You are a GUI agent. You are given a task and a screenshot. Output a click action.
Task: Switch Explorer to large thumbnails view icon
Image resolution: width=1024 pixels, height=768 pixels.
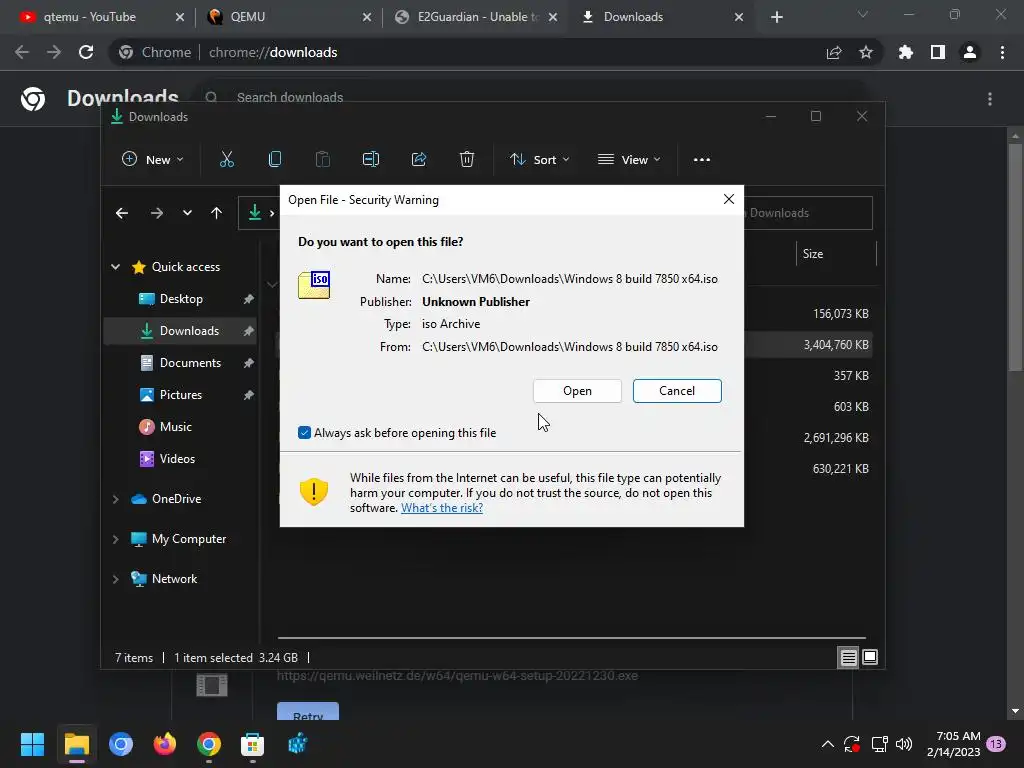coord(870,658)
